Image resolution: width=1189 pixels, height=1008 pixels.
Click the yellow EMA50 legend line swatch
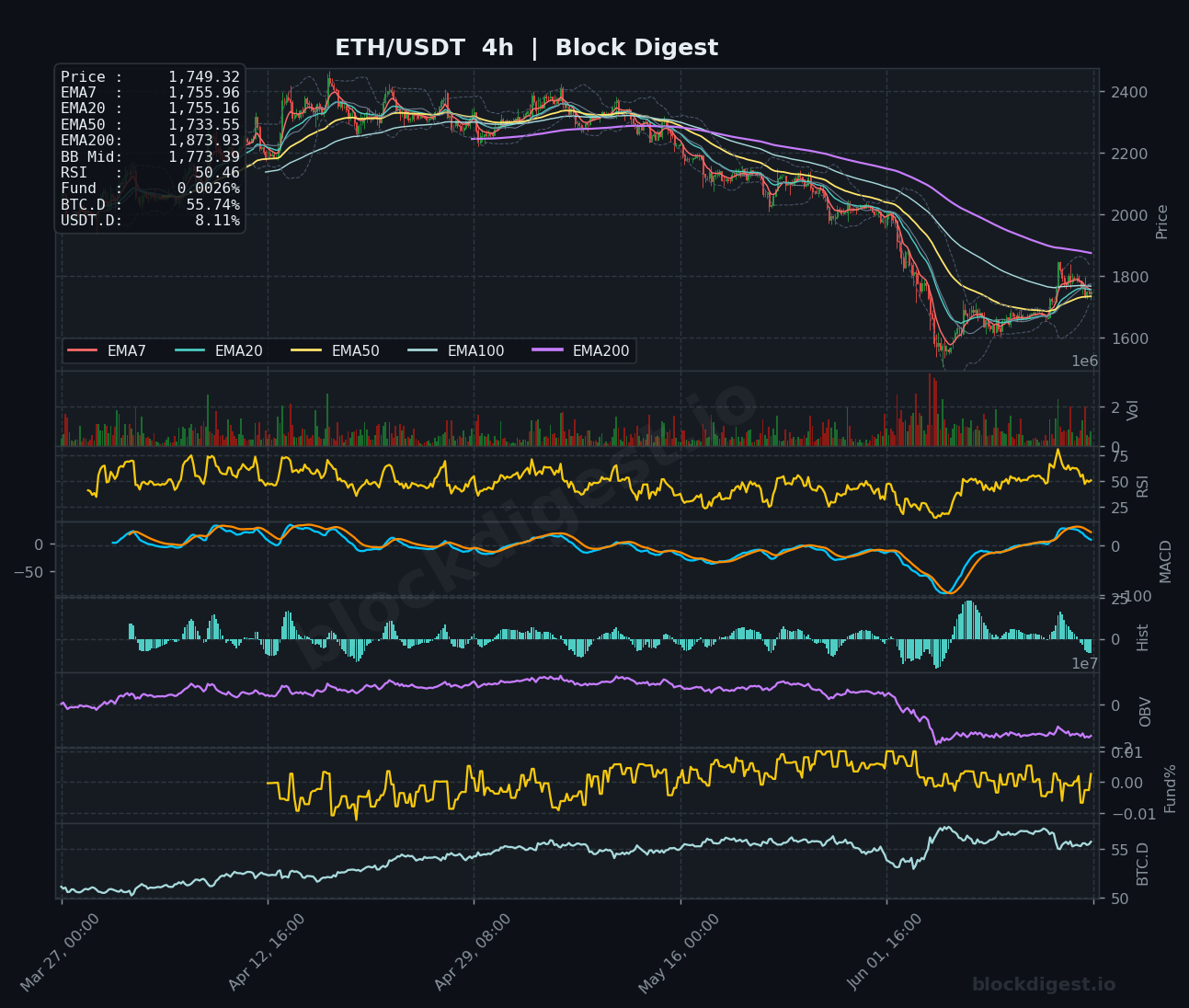tap(306, 351)
